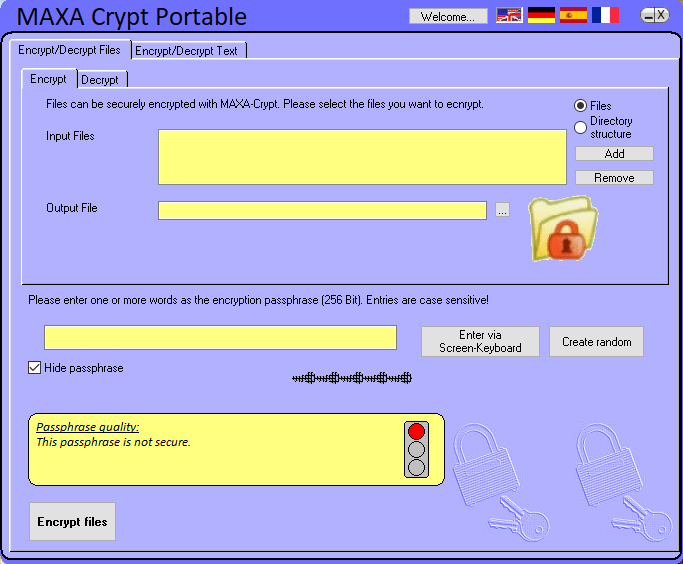This screenshot has width=683, height=564.
Task: Click the Remove button
Action: (614, 178)
